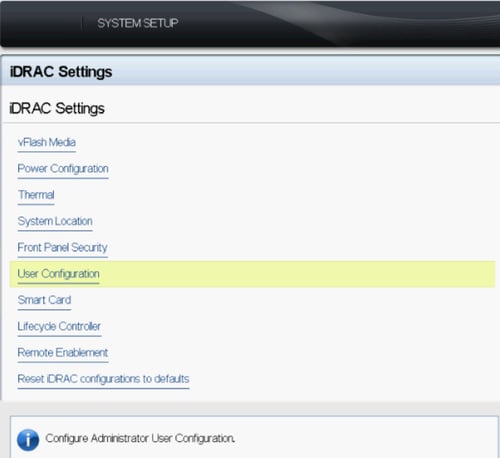Click the iDRAC Settings section heading
Image resolution: width=500 pixels, height=458 pixels.
[57, 109]
